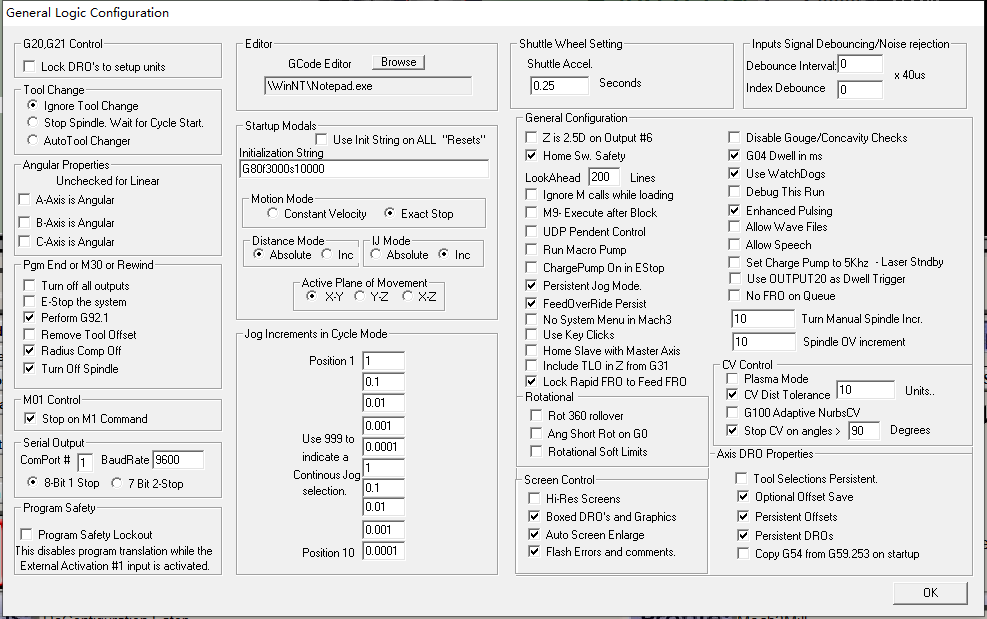Check No System Menu in Mach3
Image resolution: width=987 pixels, height=619 pixels.
click(531, 319)
